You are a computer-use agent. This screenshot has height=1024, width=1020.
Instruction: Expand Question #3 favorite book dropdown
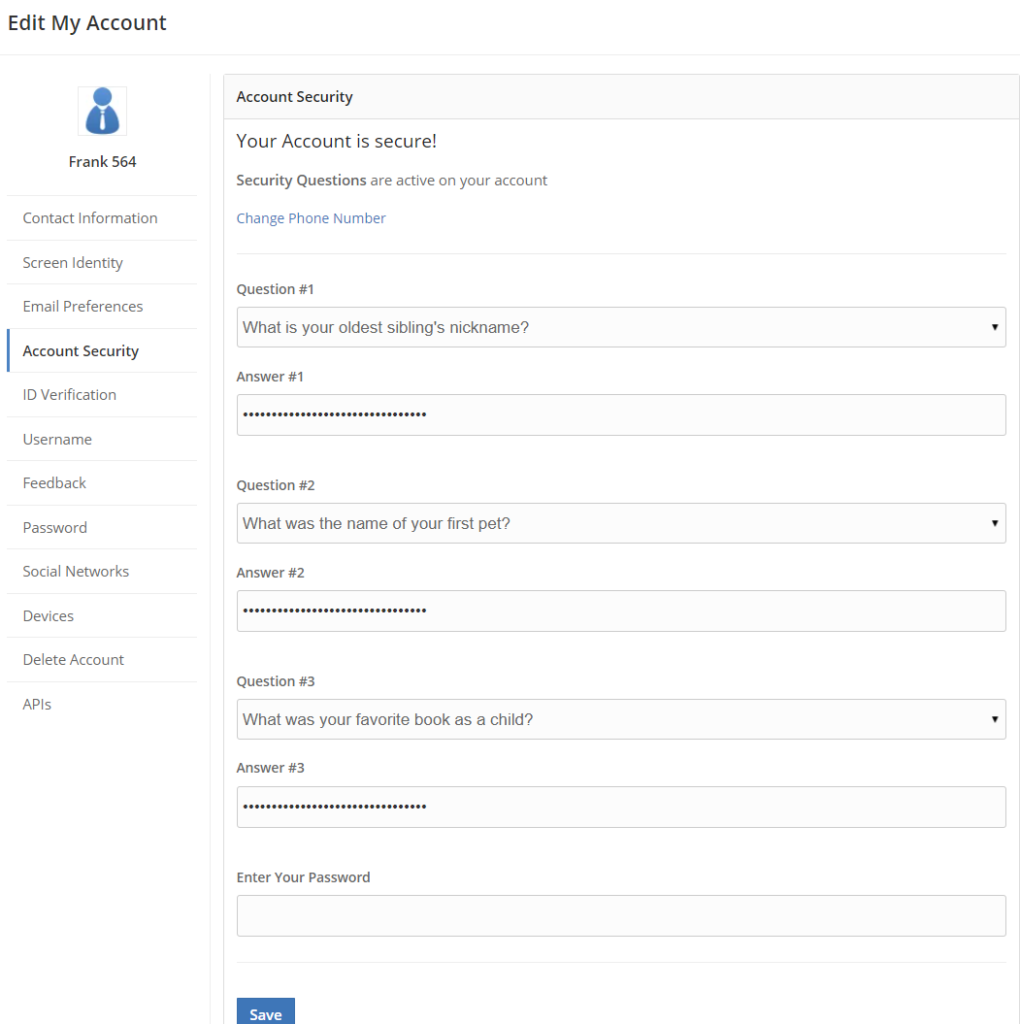click(620, 719)
